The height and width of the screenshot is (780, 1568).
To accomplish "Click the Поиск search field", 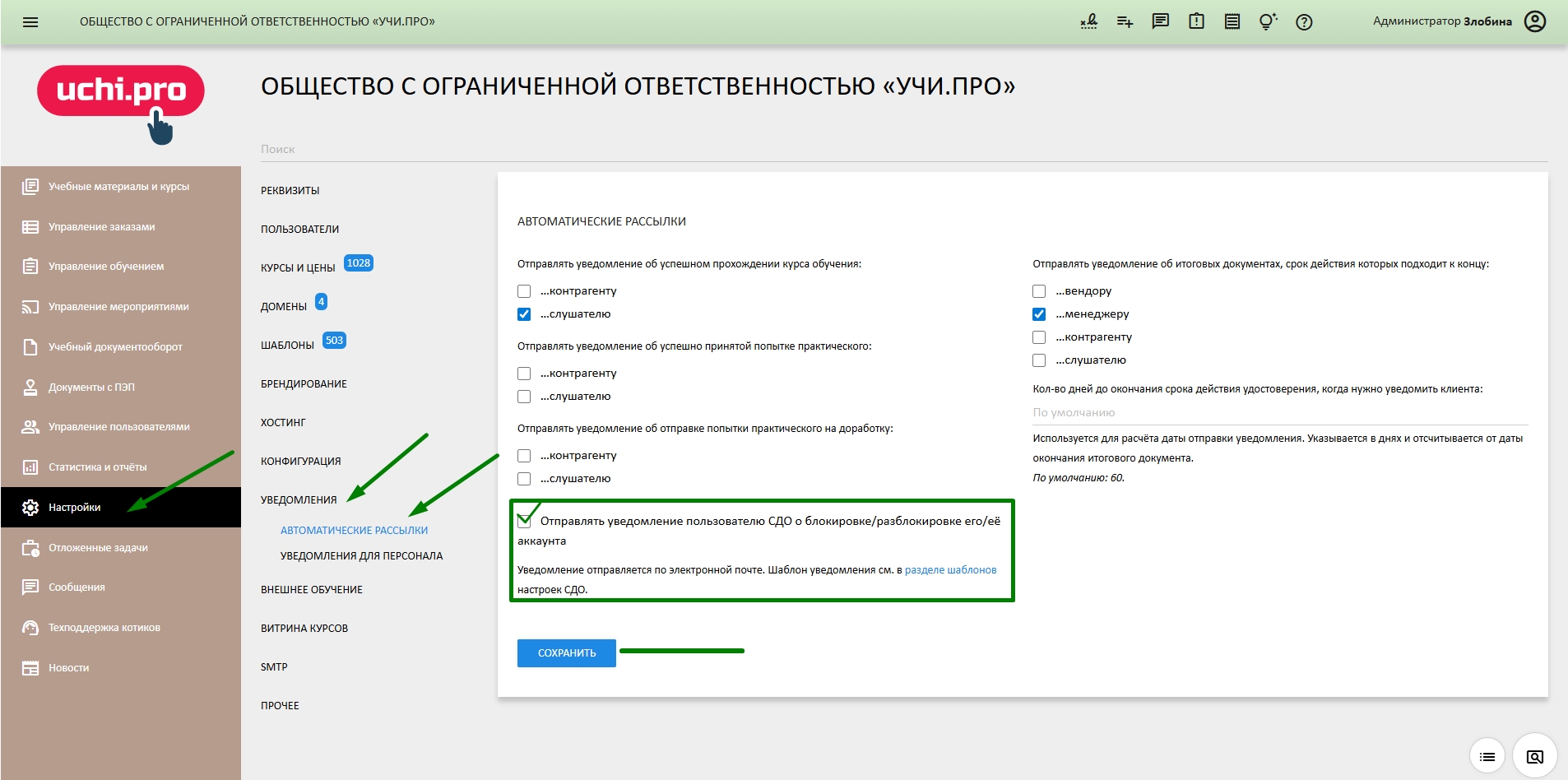I will pos(904,149).
